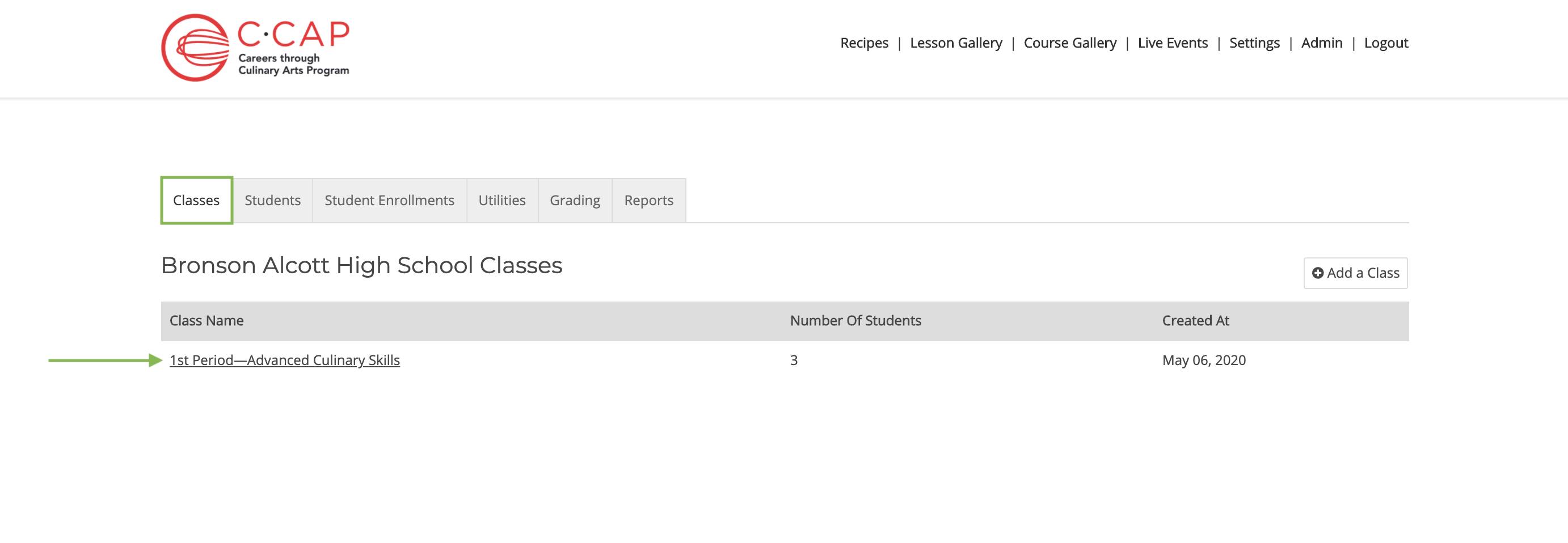Select the Classes tab
Screen dimensions: 1568x543
point(197,200)
